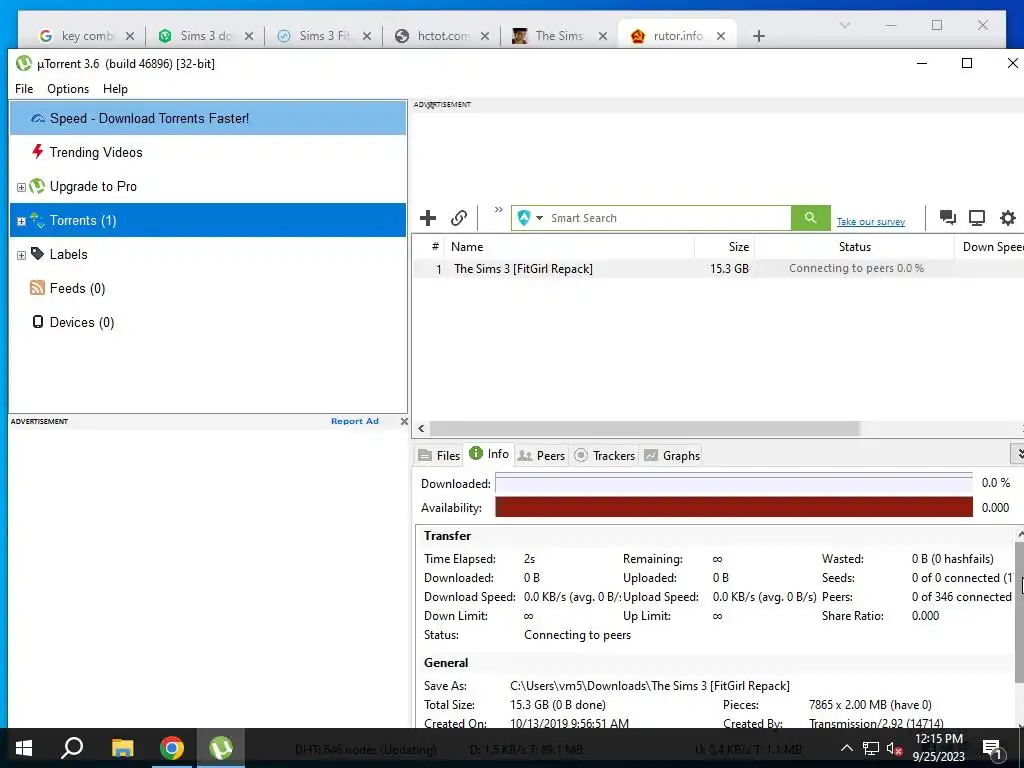Close the rutor.info Chrome tab
Screen dimensions: 1024x768
click(x=720, y=36)
